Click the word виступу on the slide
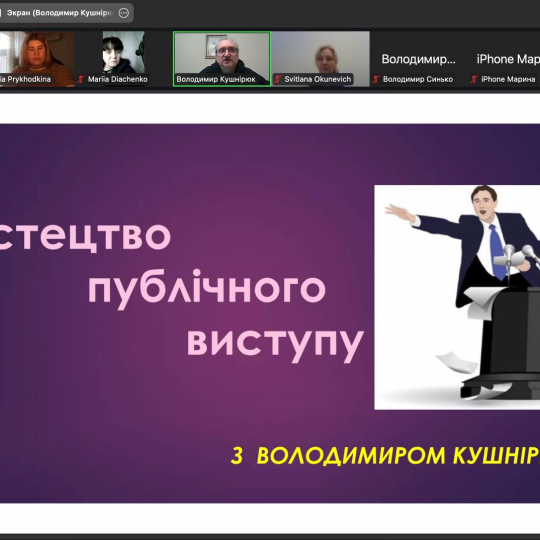This screenshot has height=540, width=540. coord(276,342)
